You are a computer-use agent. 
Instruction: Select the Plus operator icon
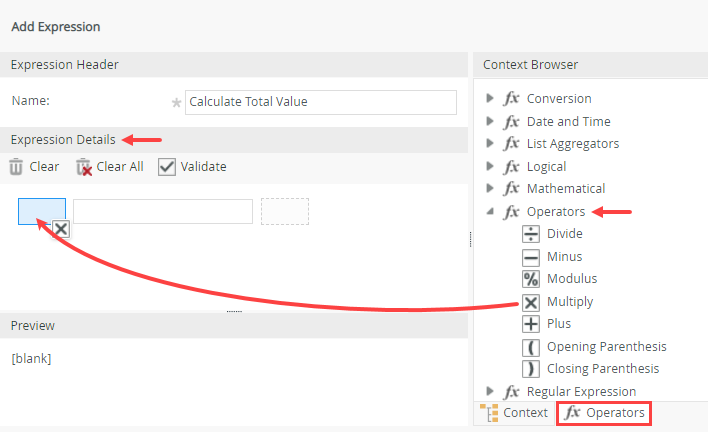point(531,324)
